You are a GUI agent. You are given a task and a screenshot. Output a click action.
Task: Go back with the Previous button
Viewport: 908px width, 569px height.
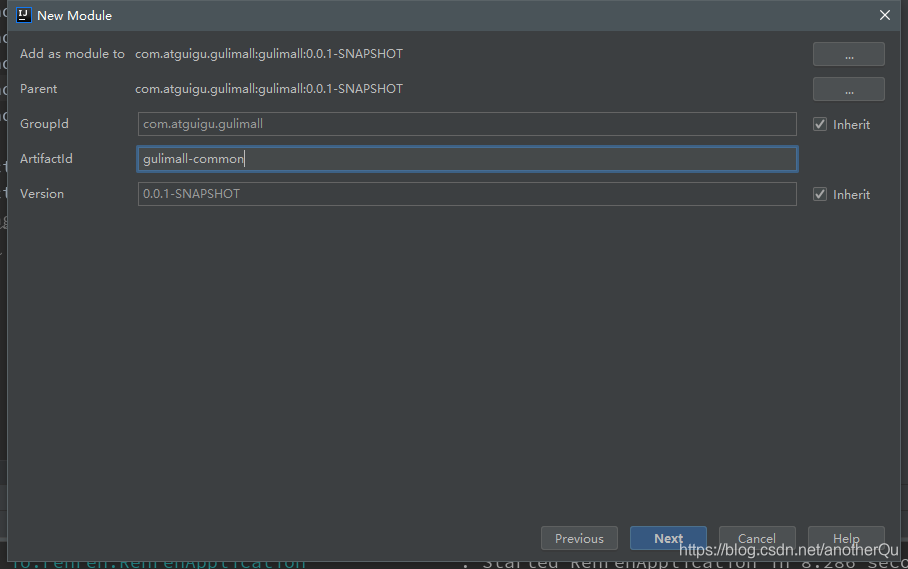[579, 538]
